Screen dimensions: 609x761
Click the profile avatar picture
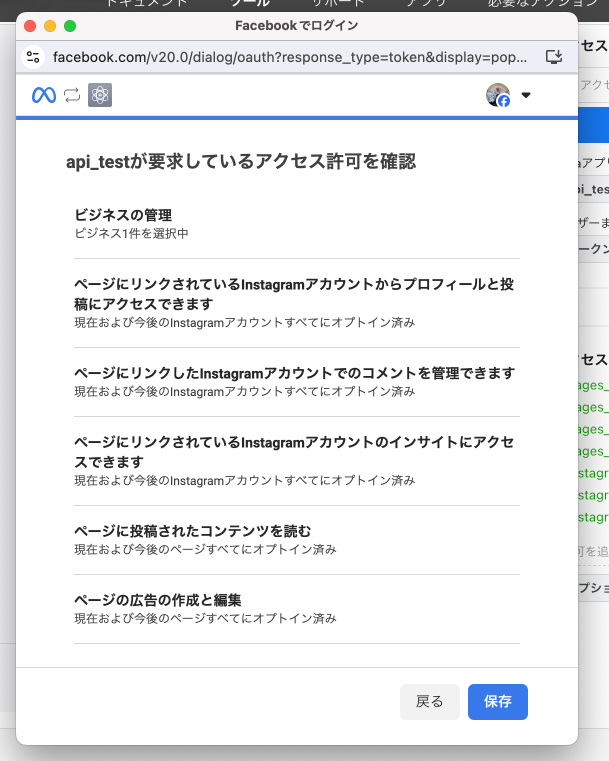point(497,95)
